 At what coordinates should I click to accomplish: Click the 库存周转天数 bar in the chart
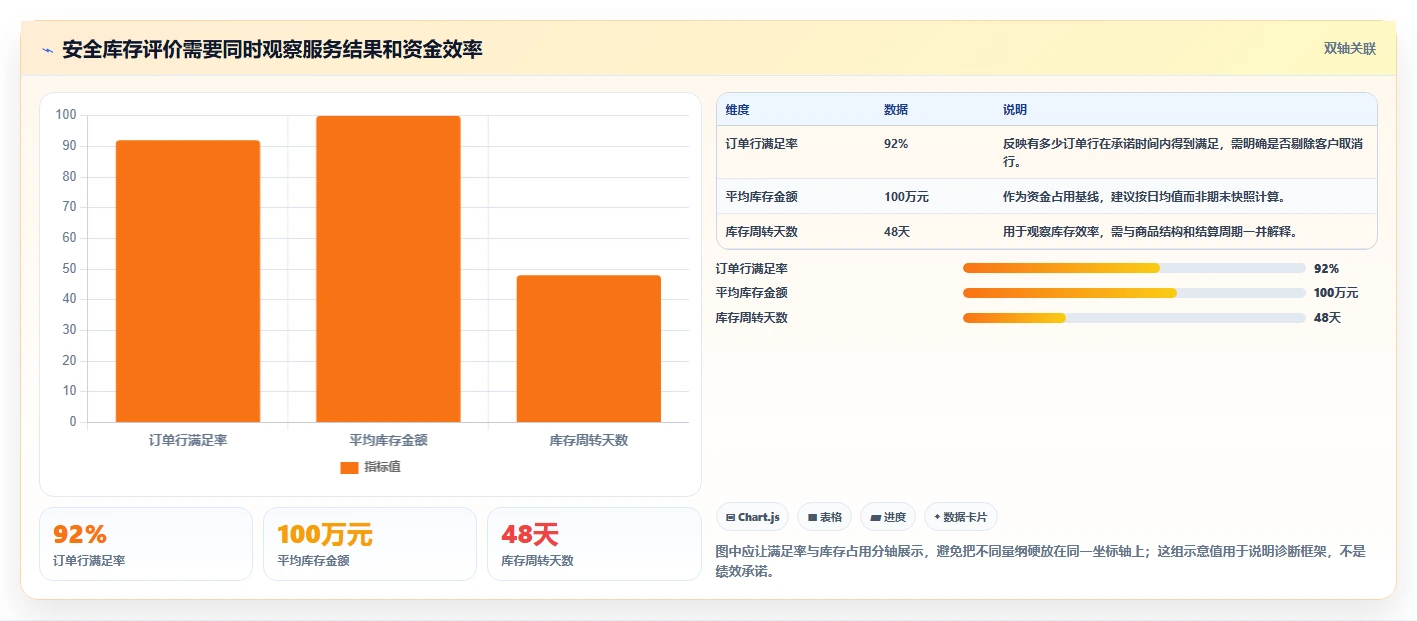(x=589, y=349)
